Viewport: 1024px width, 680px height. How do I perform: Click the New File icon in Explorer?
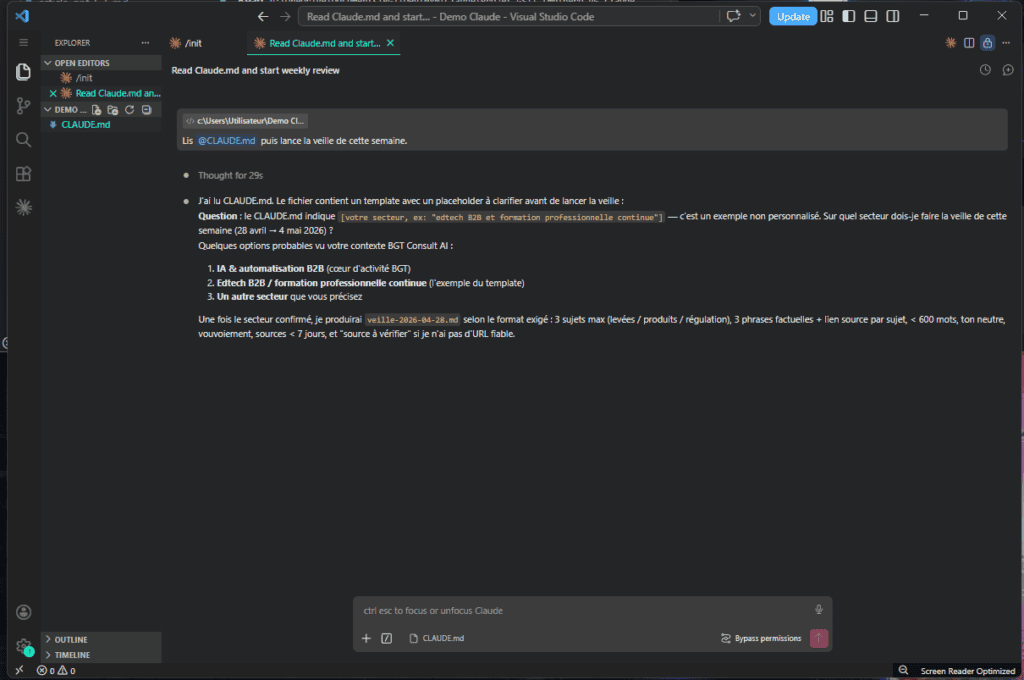click(97, 110)
